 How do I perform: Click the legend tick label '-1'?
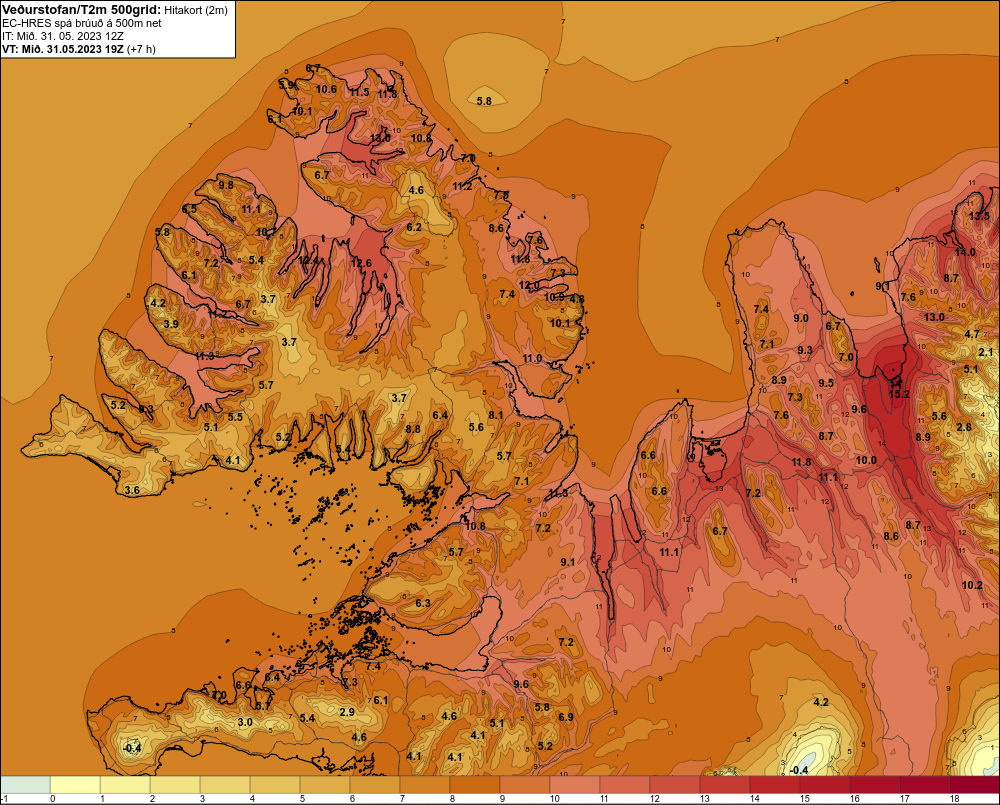[x=5, y=799]
